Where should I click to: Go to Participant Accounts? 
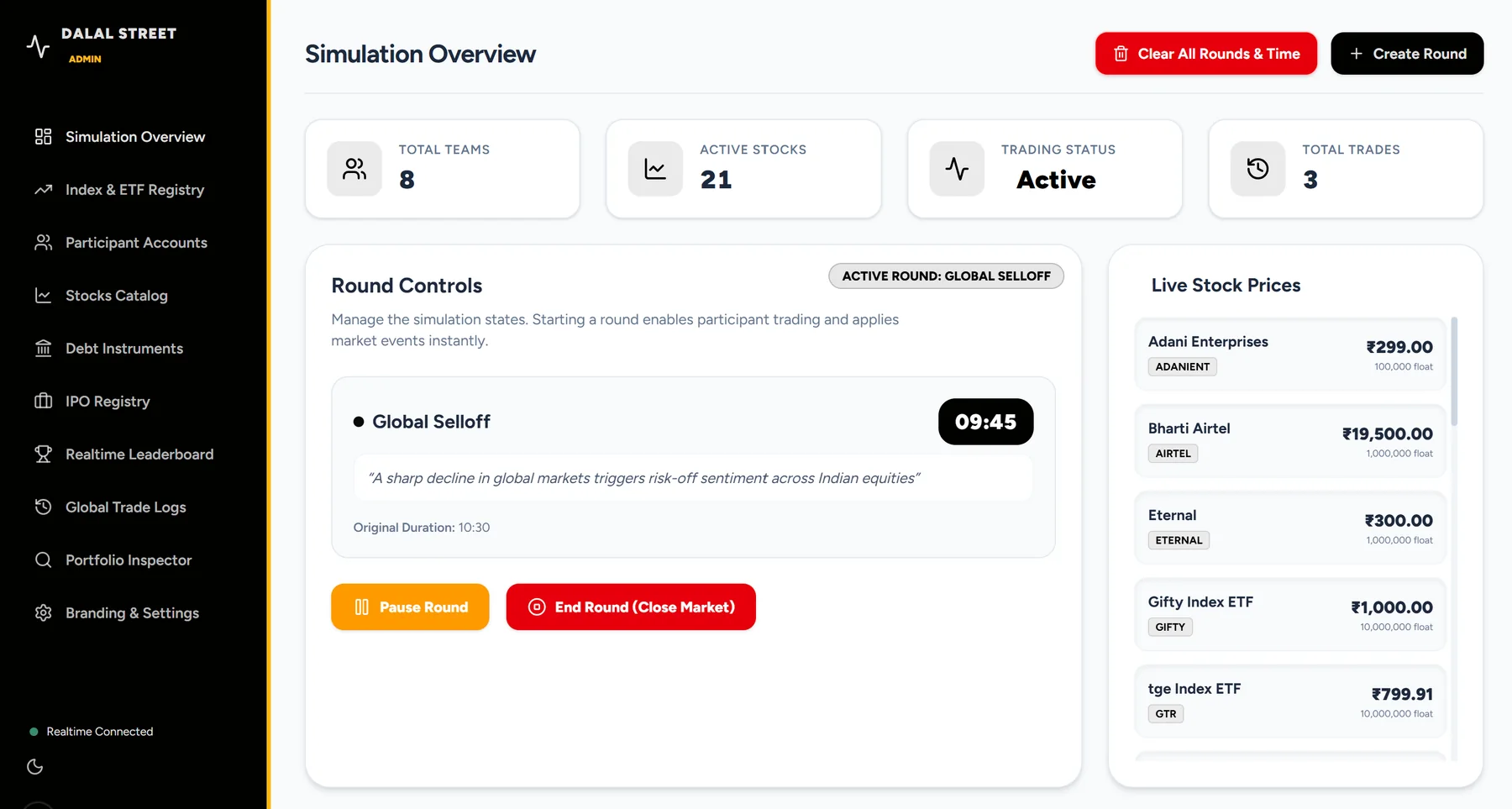tap(134, 242)
